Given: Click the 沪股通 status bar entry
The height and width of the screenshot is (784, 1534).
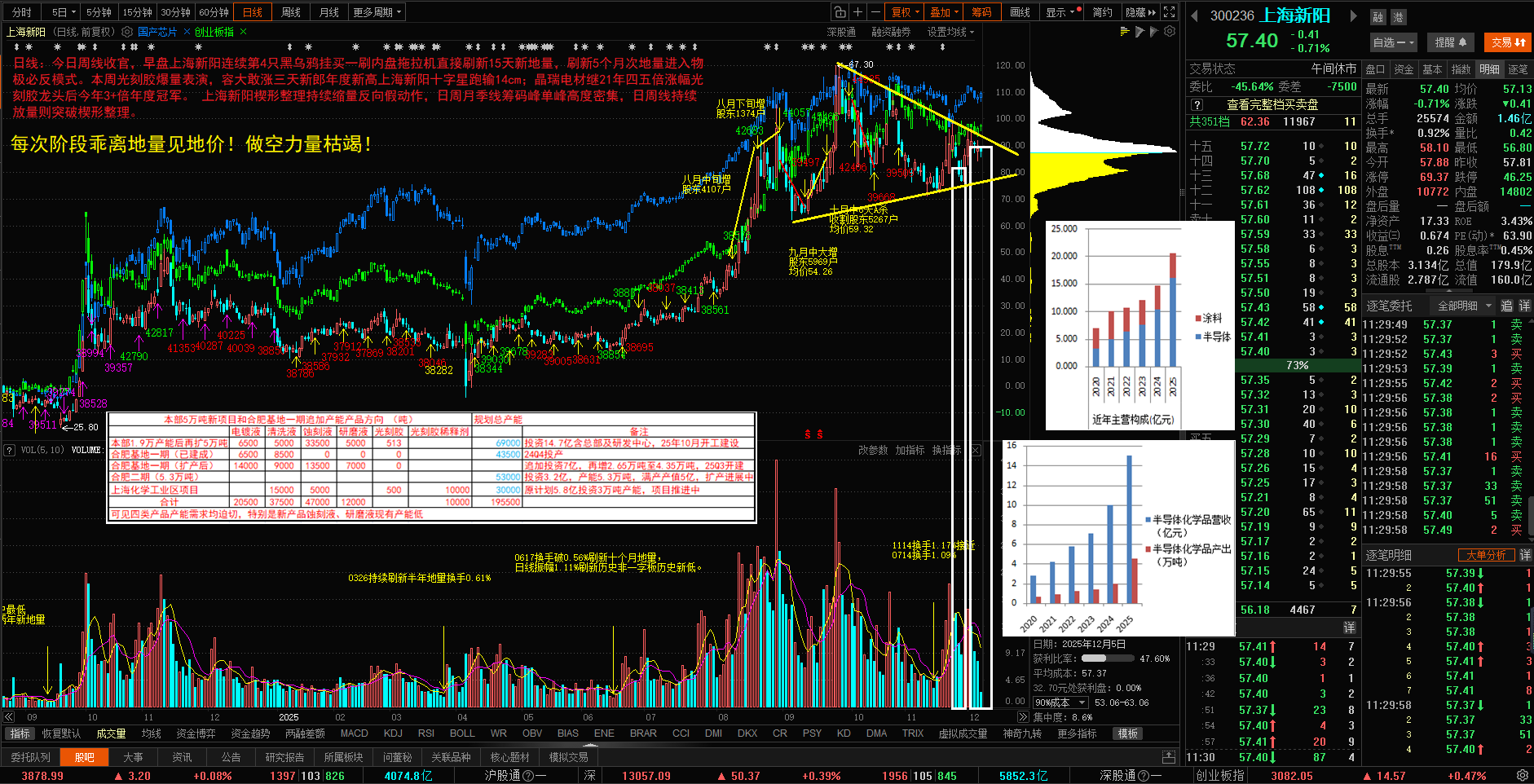Looking at the screenshot, I should pos(515,776).
